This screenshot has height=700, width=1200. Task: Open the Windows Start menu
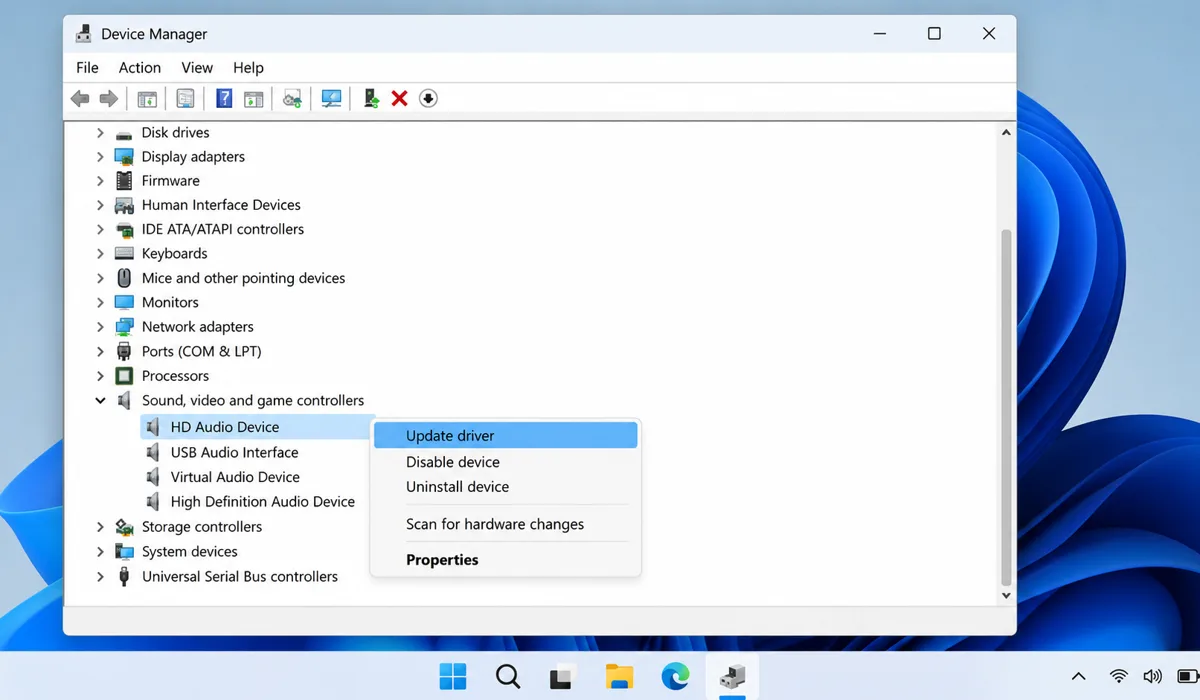coord(452,677)
